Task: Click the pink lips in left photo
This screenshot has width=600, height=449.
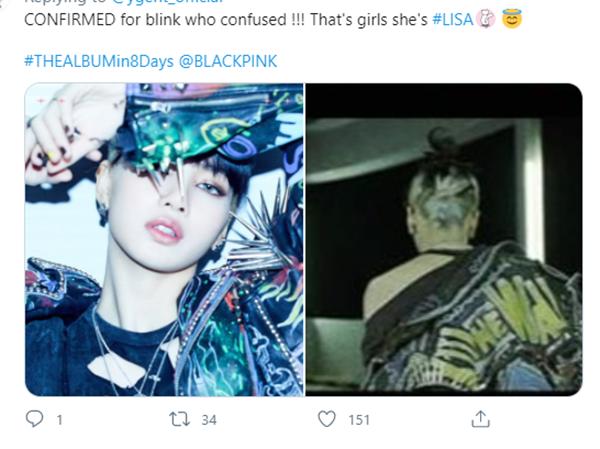Action: pyautogui.click(x=164, y=230)
